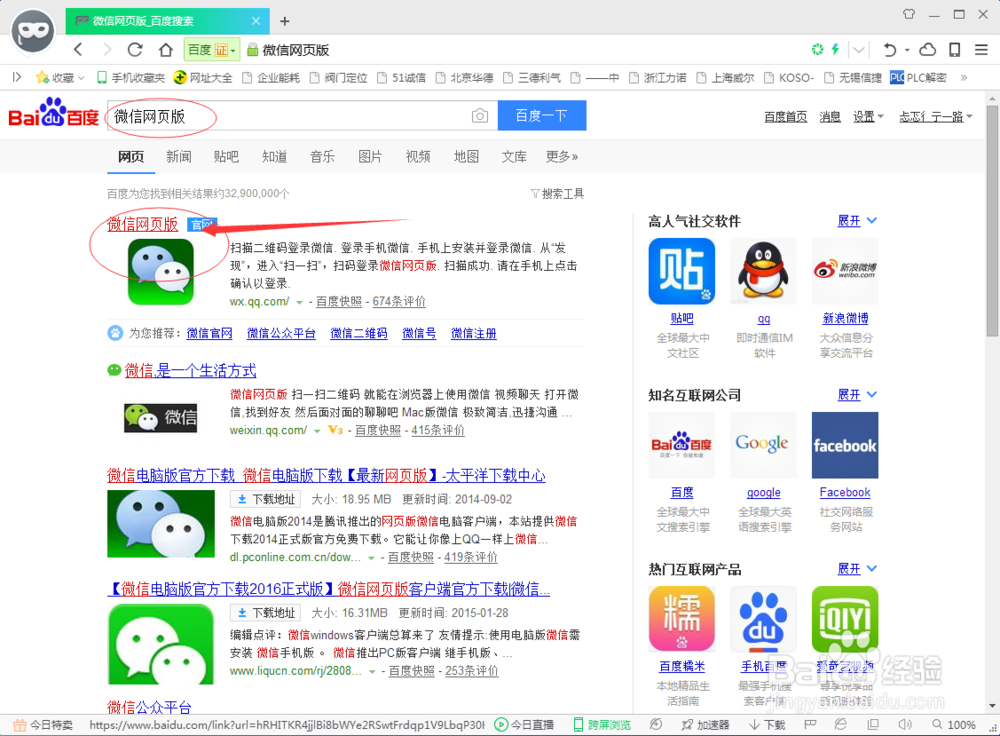
Task: Click the QQ penguin icon
Action: (763, 271)
